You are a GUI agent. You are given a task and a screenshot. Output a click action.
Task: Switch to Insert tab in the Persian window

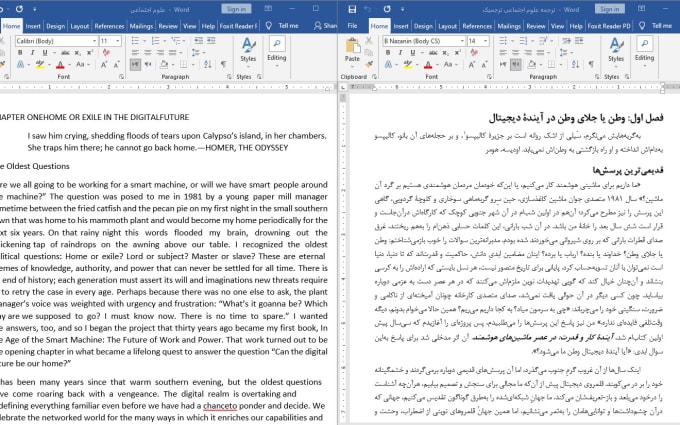(401, 26)
